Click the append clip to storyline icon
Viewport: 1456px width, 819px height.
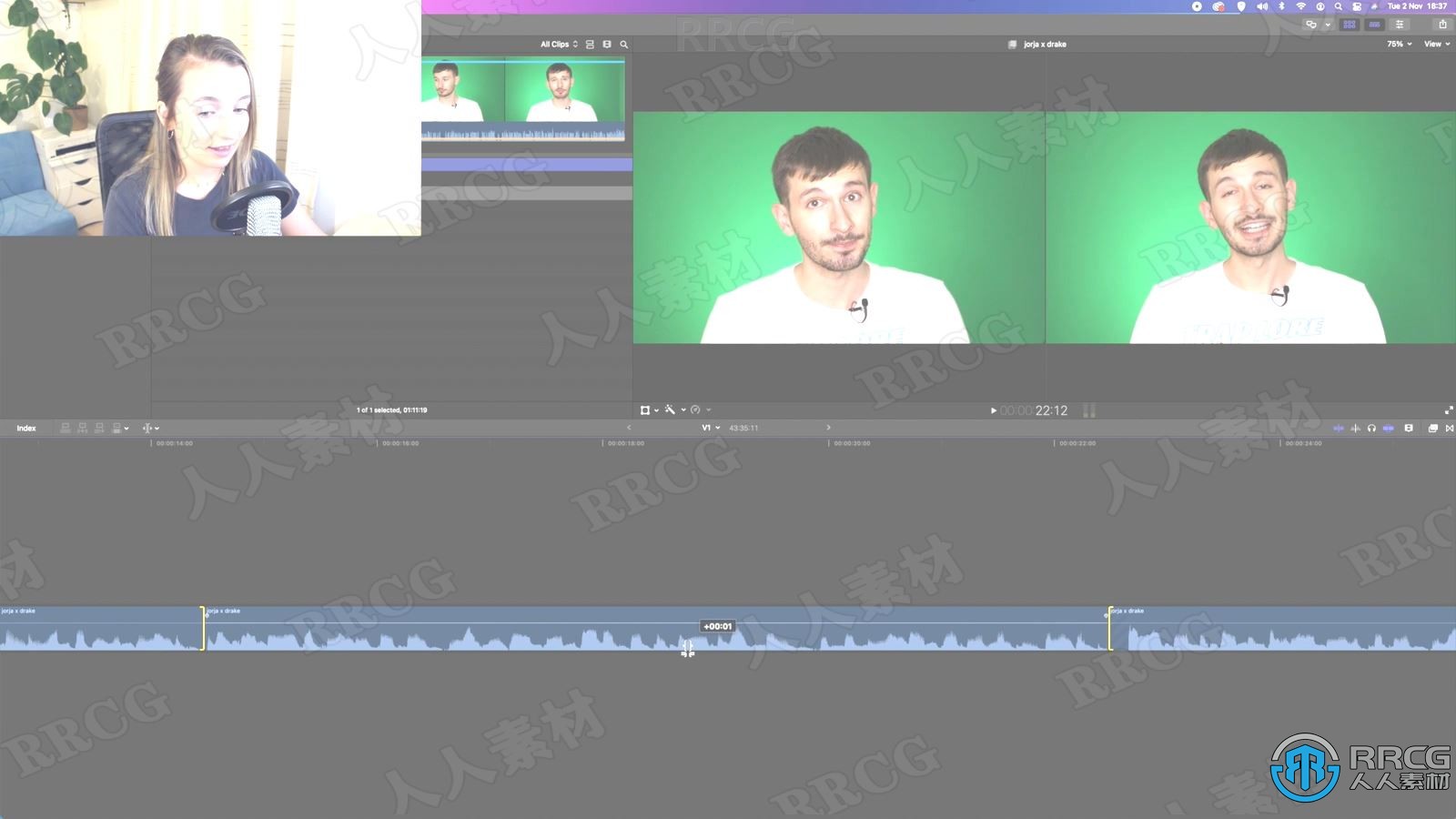(x=100, y=428)
